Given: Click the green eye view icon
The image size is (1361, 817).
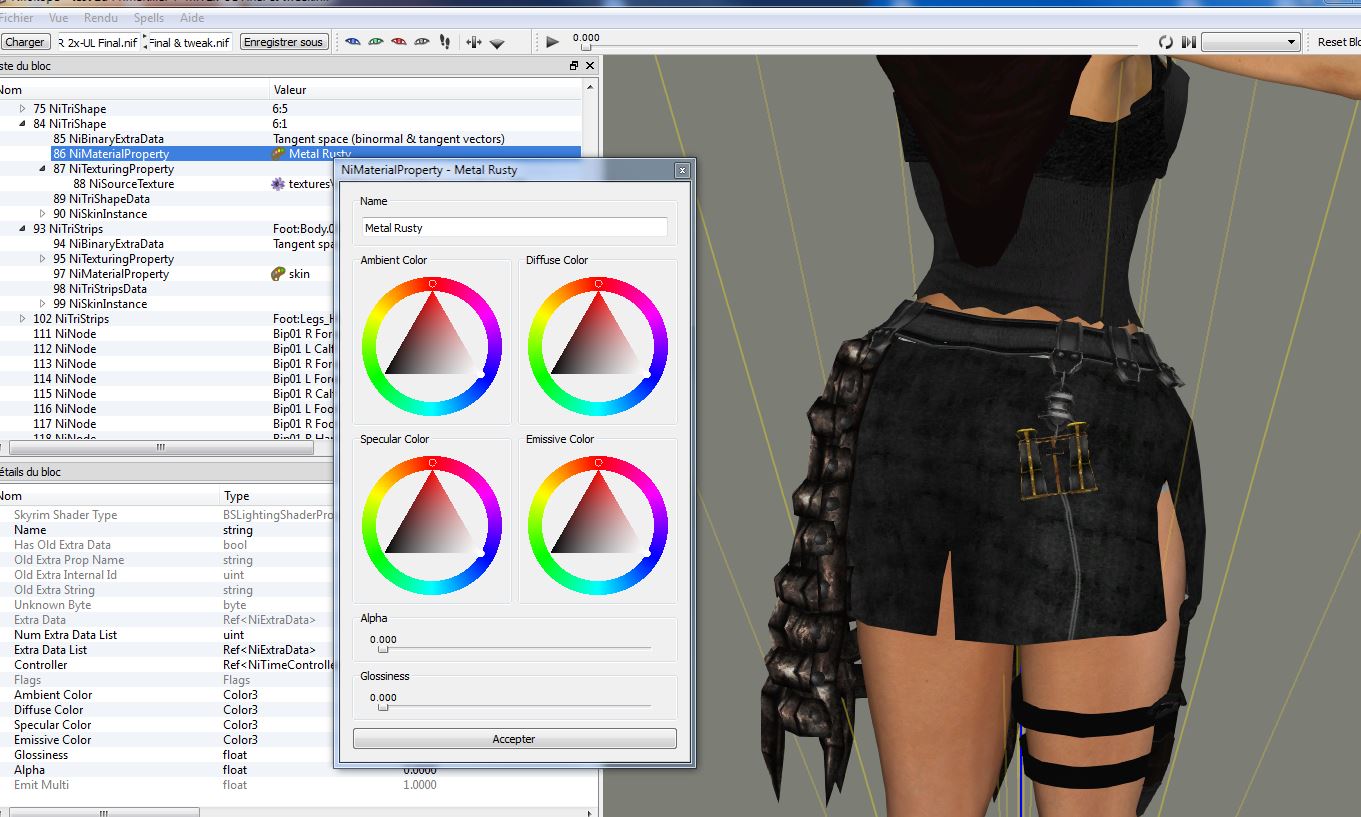Looking at the screenshot, I should coord(375,42).
